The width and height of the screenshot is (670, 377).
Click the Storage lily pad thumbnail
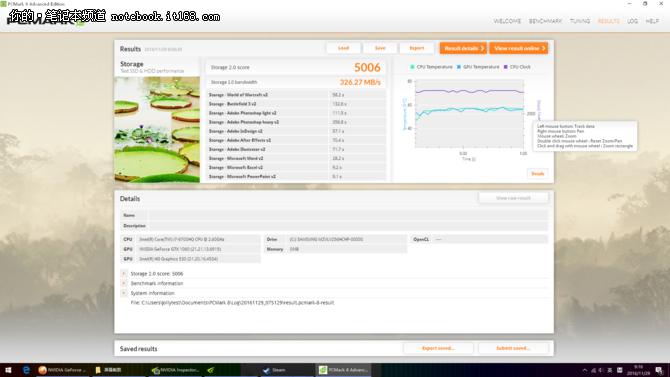[157, 130]
